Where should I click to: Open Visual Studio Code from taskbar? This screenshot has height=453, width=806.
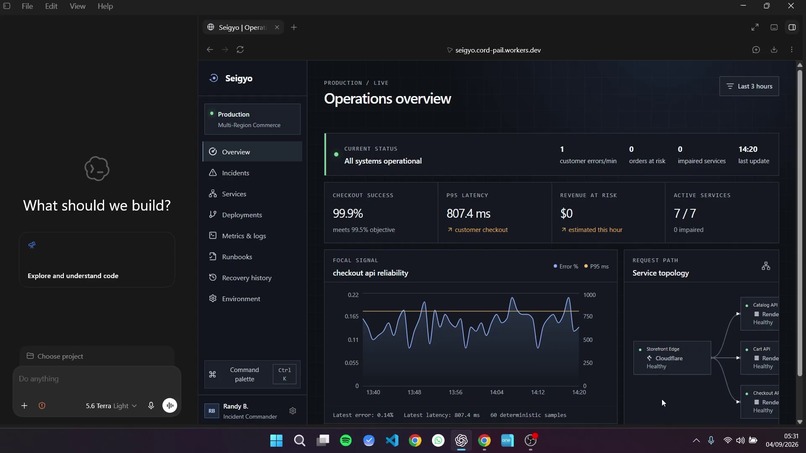[392, 440]
